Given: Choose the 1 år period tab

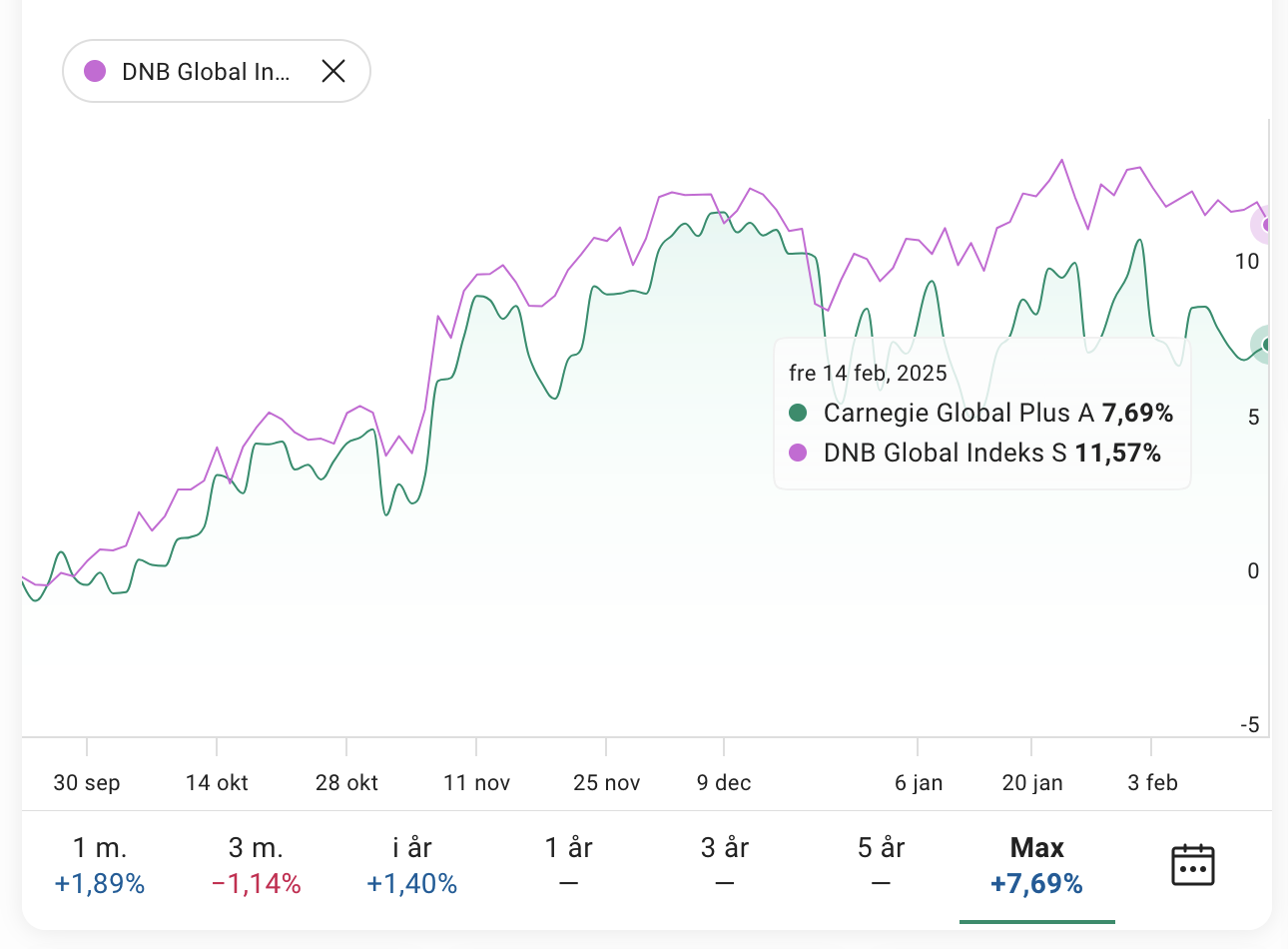Looking at the screenshot, I should pos(568,865).
